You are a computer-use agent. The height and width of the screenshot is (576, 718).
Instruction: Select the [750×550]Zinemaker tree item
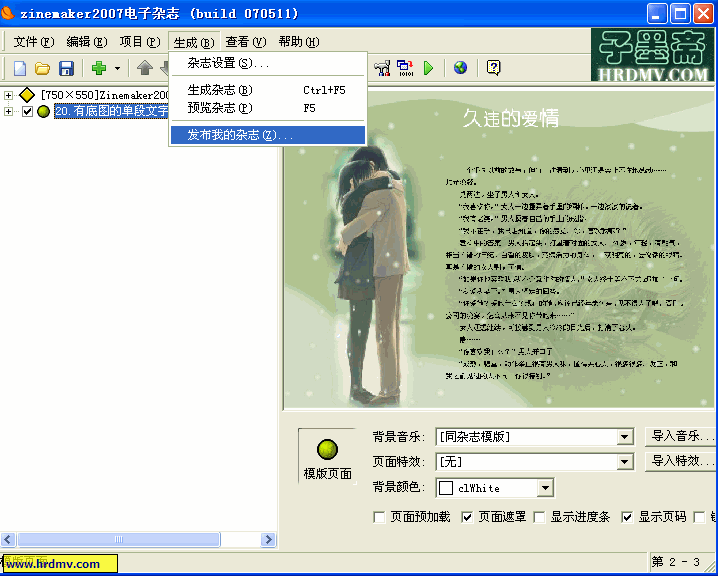[104, 95]
